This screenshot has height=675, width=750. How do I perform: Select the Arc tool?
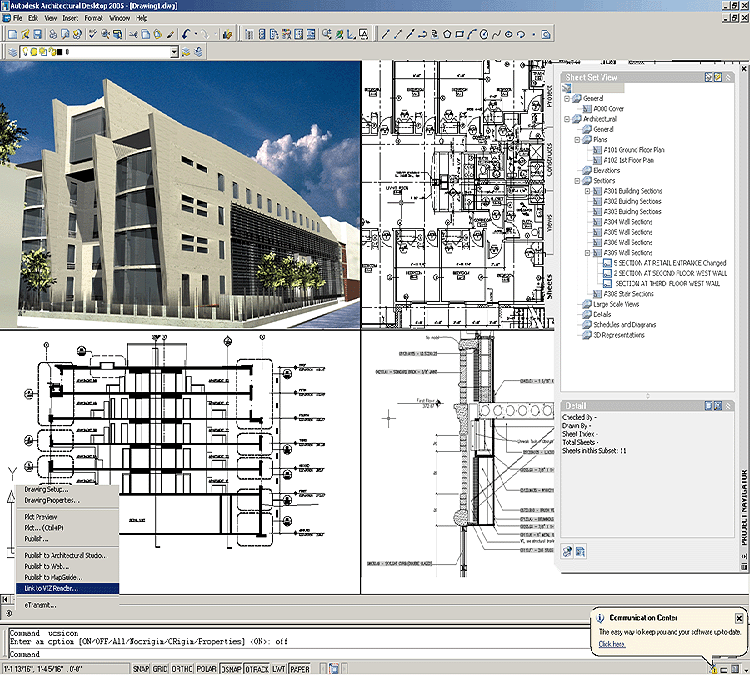(x=472, y=34)
